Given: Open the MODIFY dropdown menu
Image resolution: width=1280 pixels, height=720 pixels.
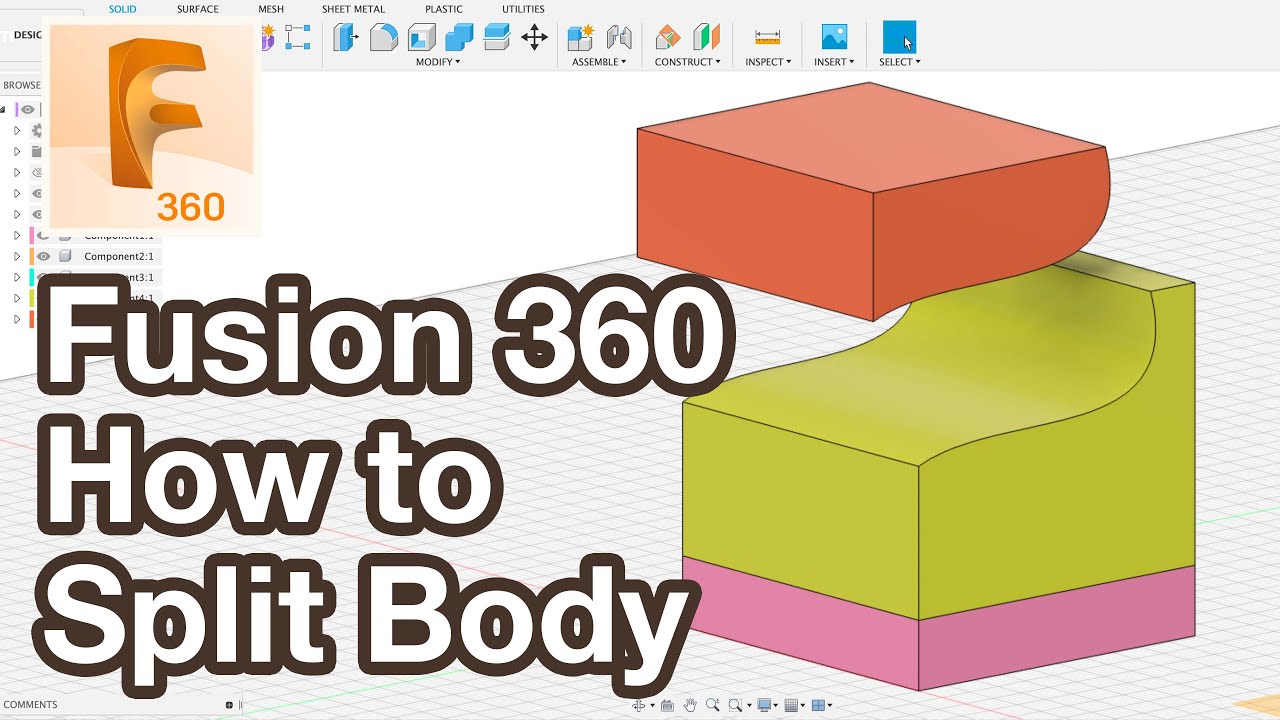Looking at the screenshot, I should pos(438,62).
